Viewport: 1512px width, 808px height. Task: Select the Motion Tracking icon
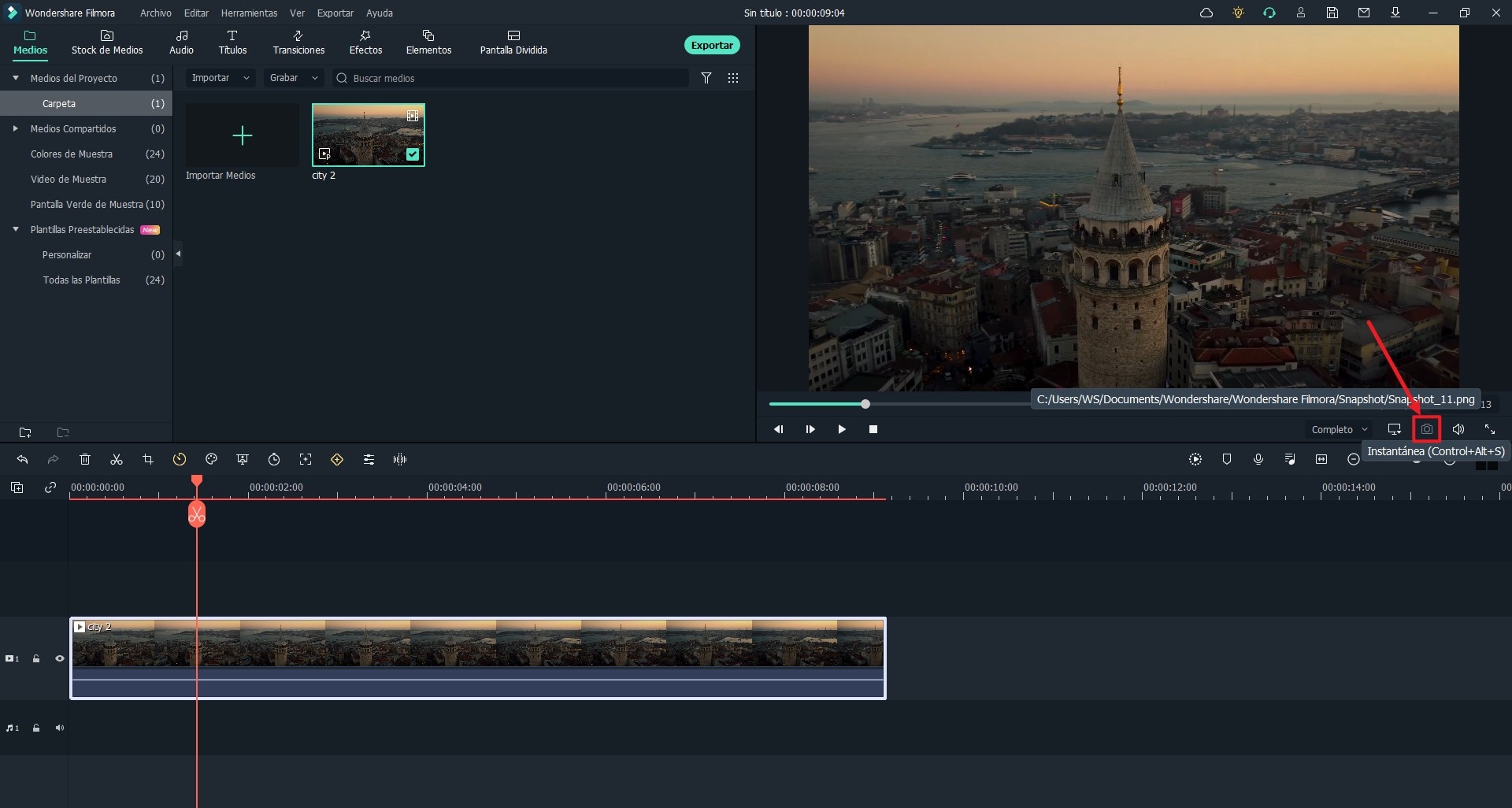pyautogui.click(x=306, y=459)
